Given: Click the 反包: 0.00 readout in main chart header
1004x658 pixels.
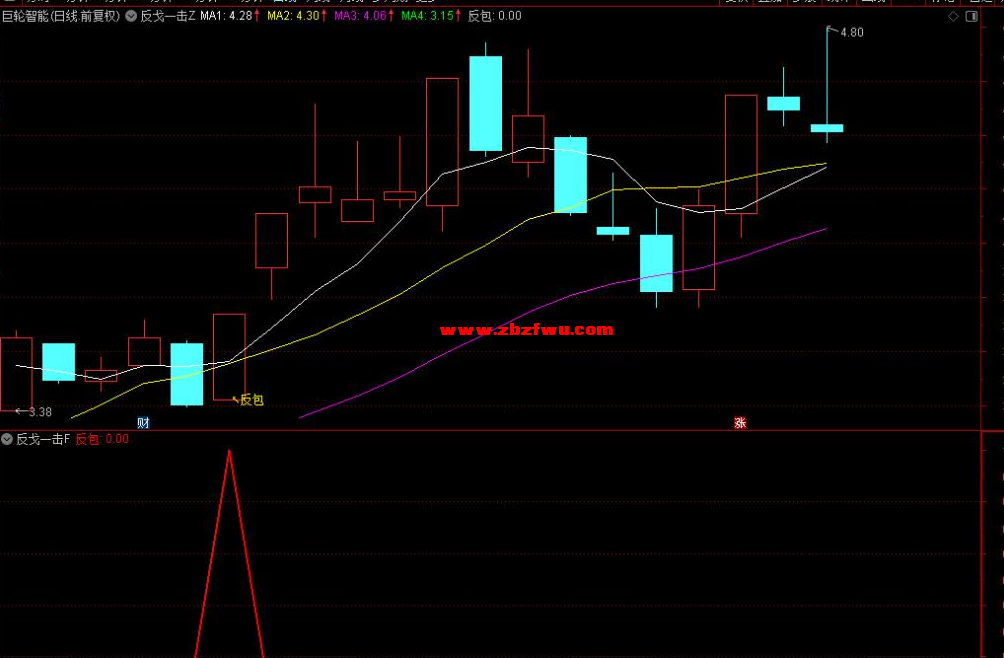Looking at the screenshot, I should 494,16.
